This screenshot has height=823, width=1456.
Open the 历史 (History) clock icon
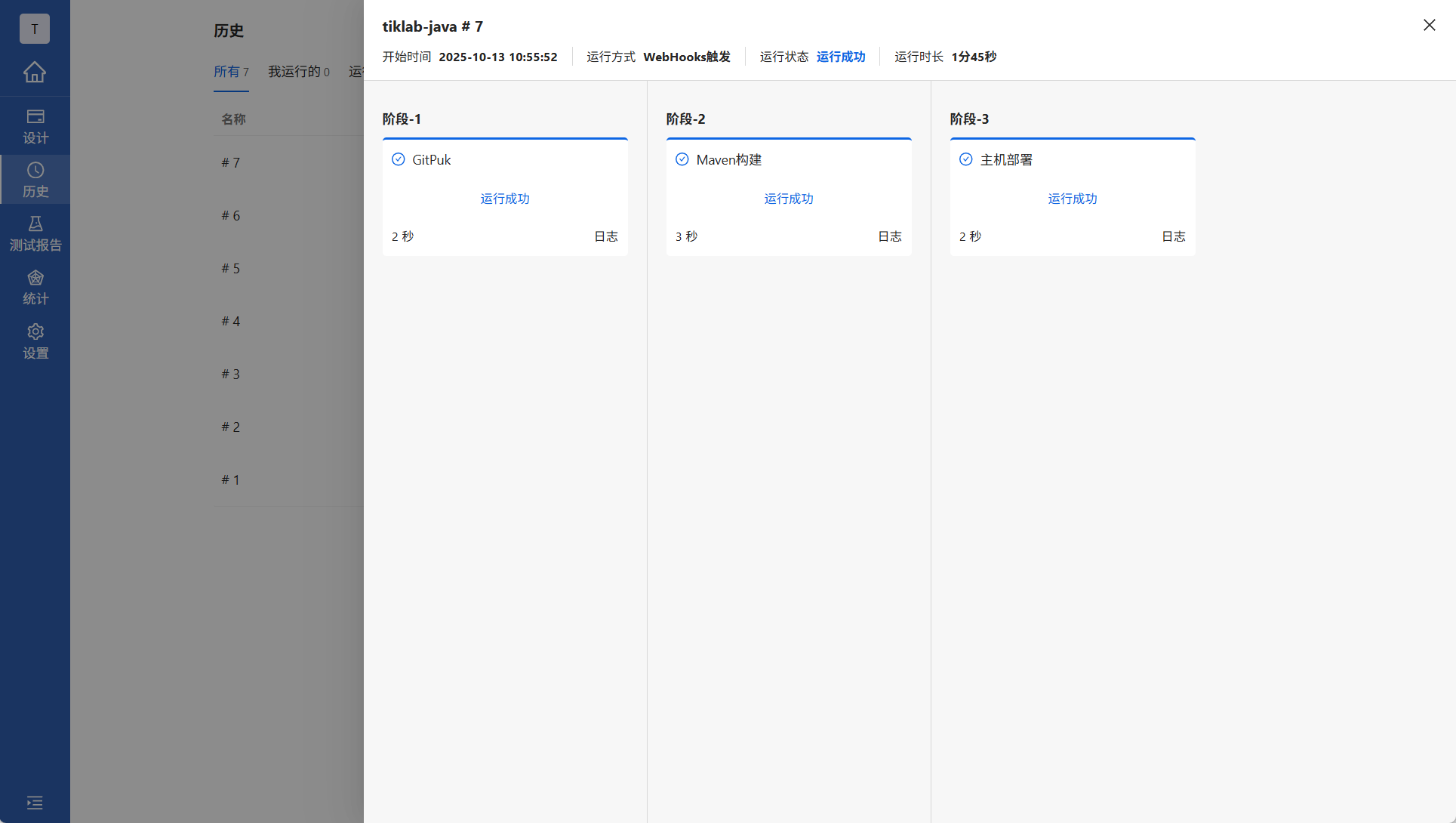click(x=35, y=179)
